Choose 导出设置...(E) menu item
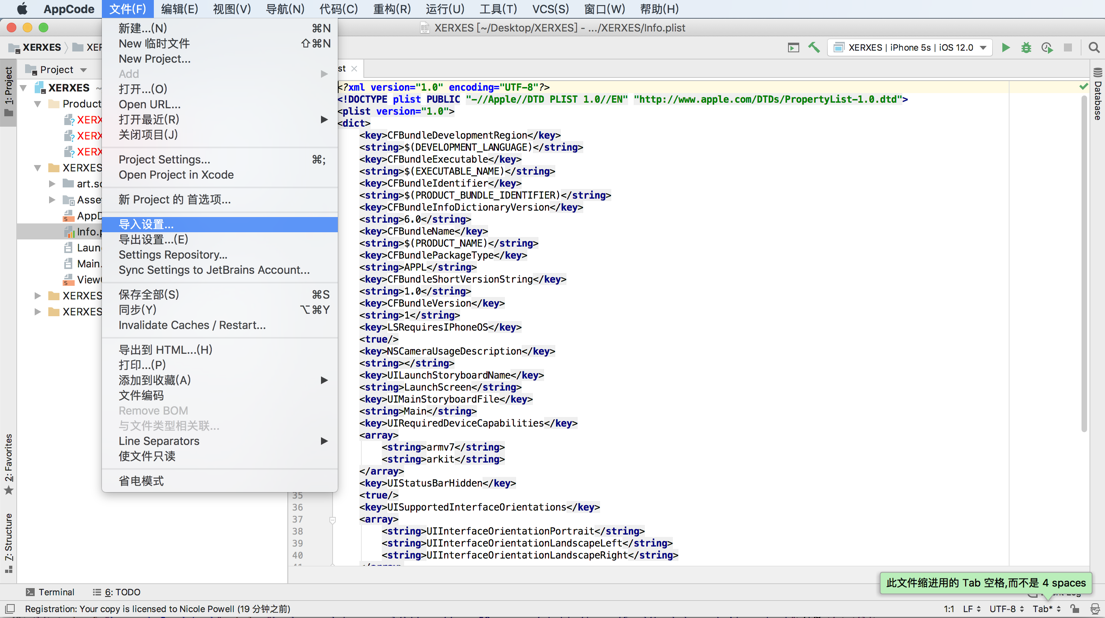This screenshot has width=1105, height=618. pyautogui.click(x=220, y=240)
